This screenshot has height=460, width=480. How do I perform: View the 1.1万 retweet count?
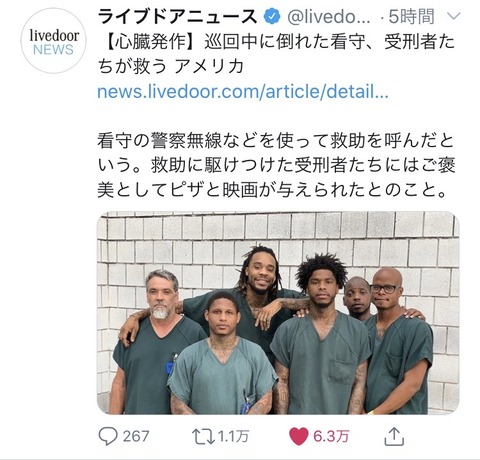pos(233,436)
